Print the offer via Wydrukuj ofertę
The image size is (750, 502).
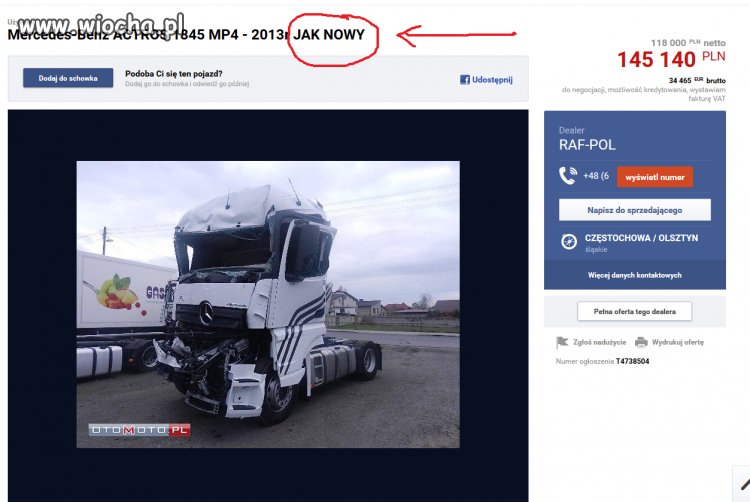[x=678, y=342]
